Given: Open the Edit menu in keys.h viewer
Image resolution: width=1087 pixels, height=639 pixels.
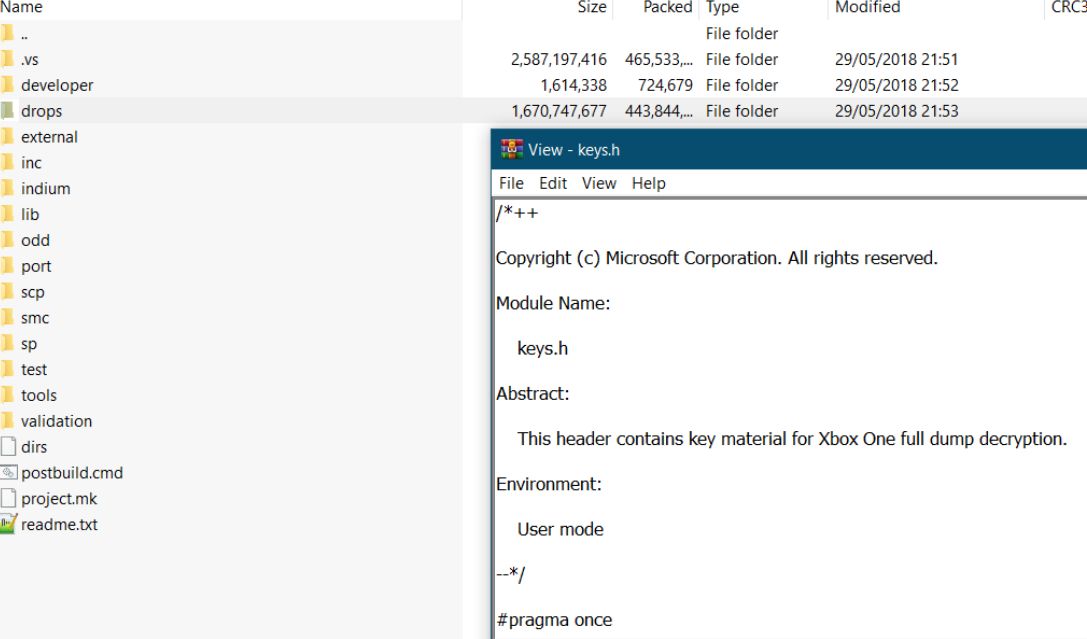Looking at the screenshot, I should pyautogui.click(x=553, y=183).
